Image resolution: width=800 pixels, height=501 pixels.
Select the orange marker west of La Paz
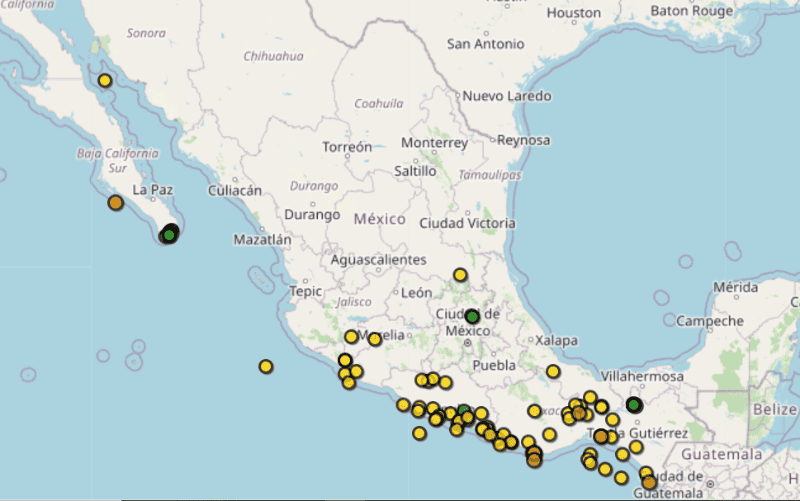[116, 203]
